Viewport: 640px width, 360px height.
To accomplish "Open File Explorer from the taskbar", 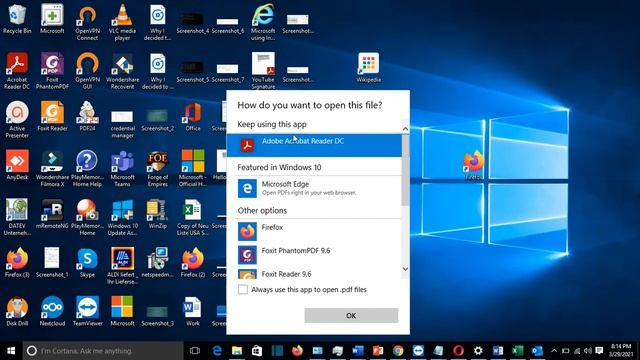I will 237,351.
